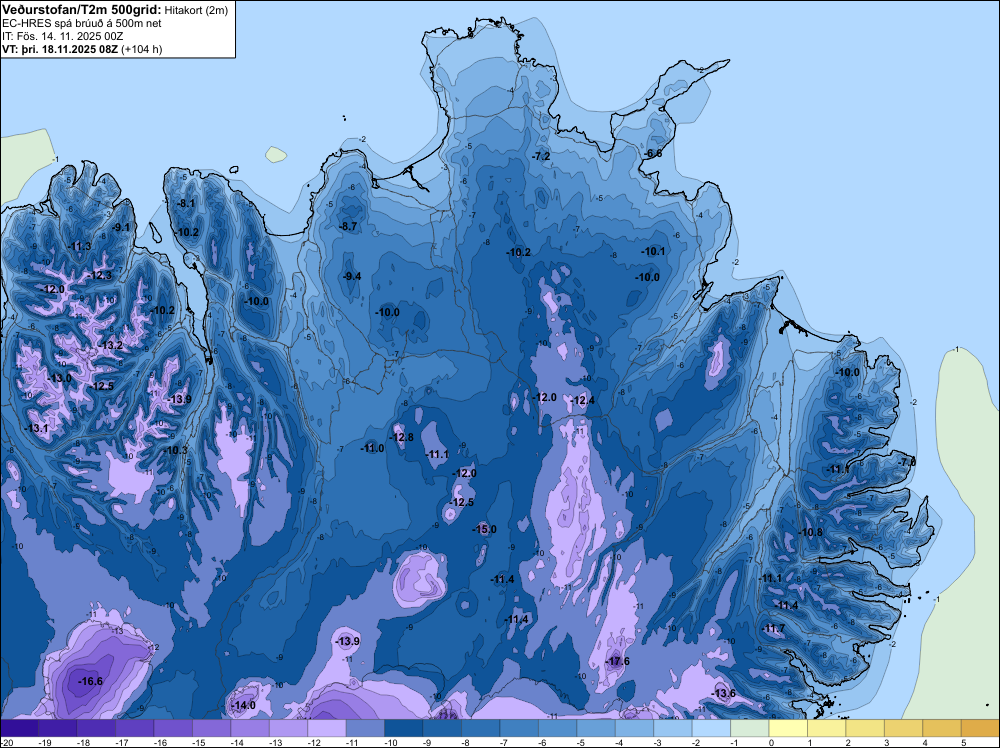The width and height of the screenshot is (1000, 748).
Task: Click the -8.1 temperature label
Action: [186, 203]
